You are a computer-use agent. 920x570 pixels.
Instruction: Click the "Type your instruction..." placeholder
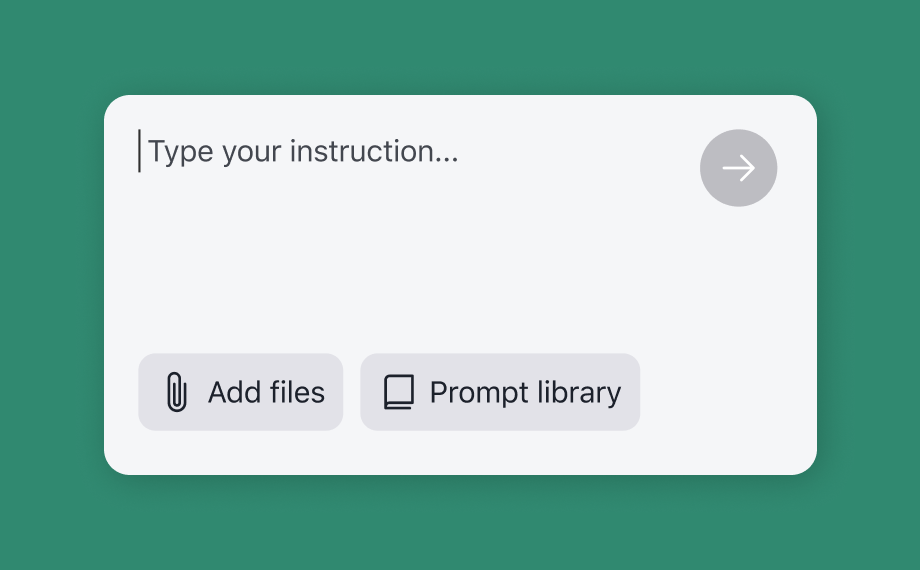(303, 152)
